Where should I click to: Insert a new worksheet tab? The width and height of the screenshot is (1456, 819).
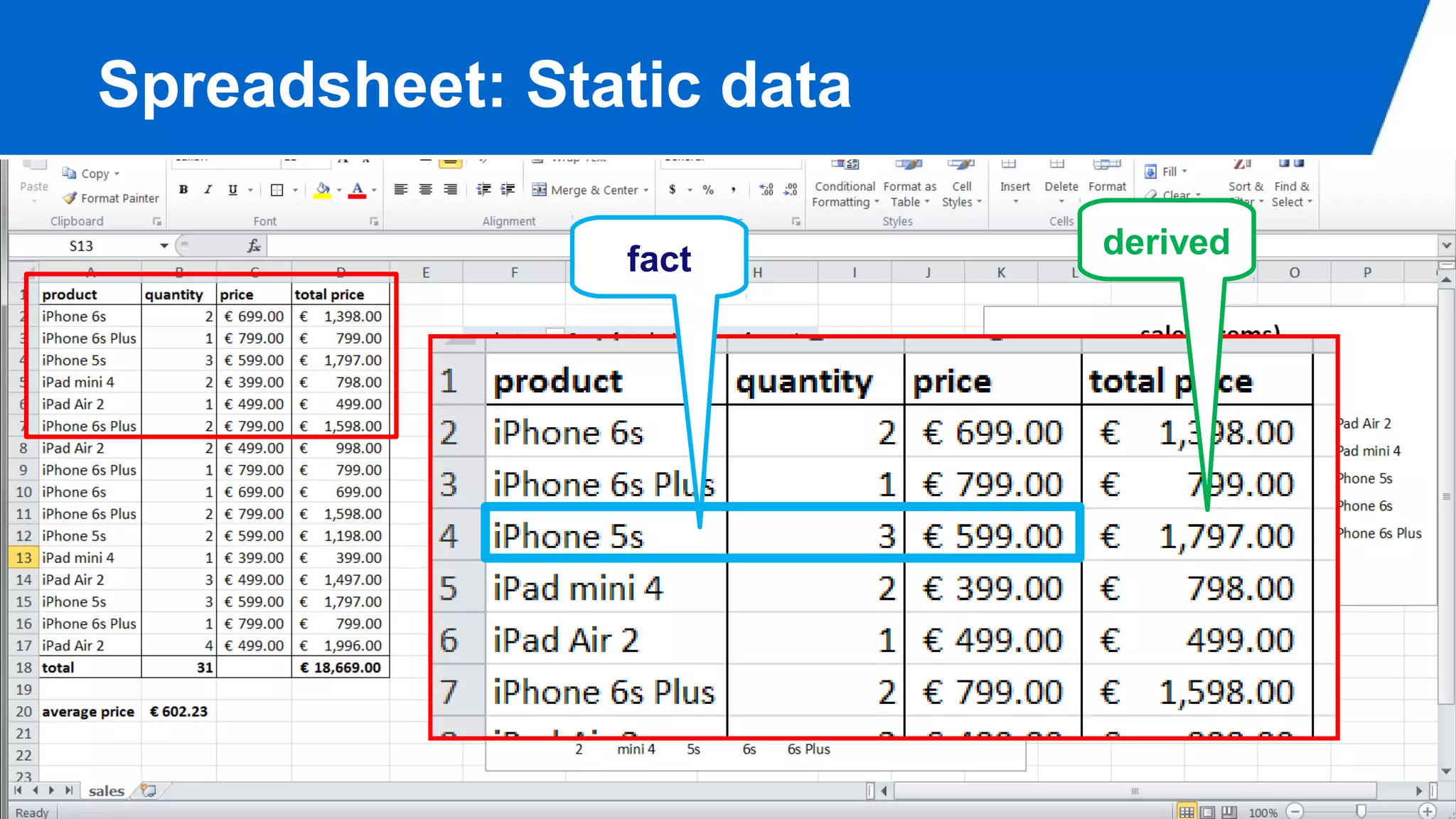tap(149, 791)
